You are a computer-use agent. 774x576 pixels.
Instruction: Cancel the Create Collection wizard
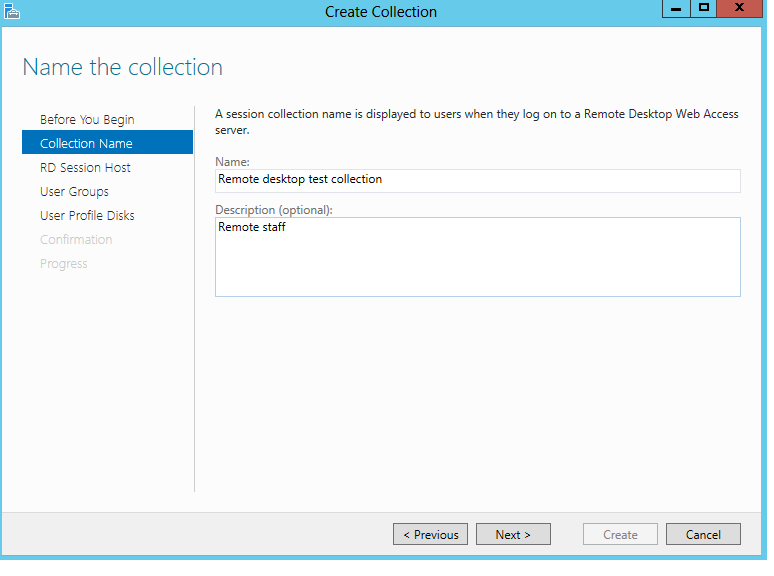click(703, 534)
